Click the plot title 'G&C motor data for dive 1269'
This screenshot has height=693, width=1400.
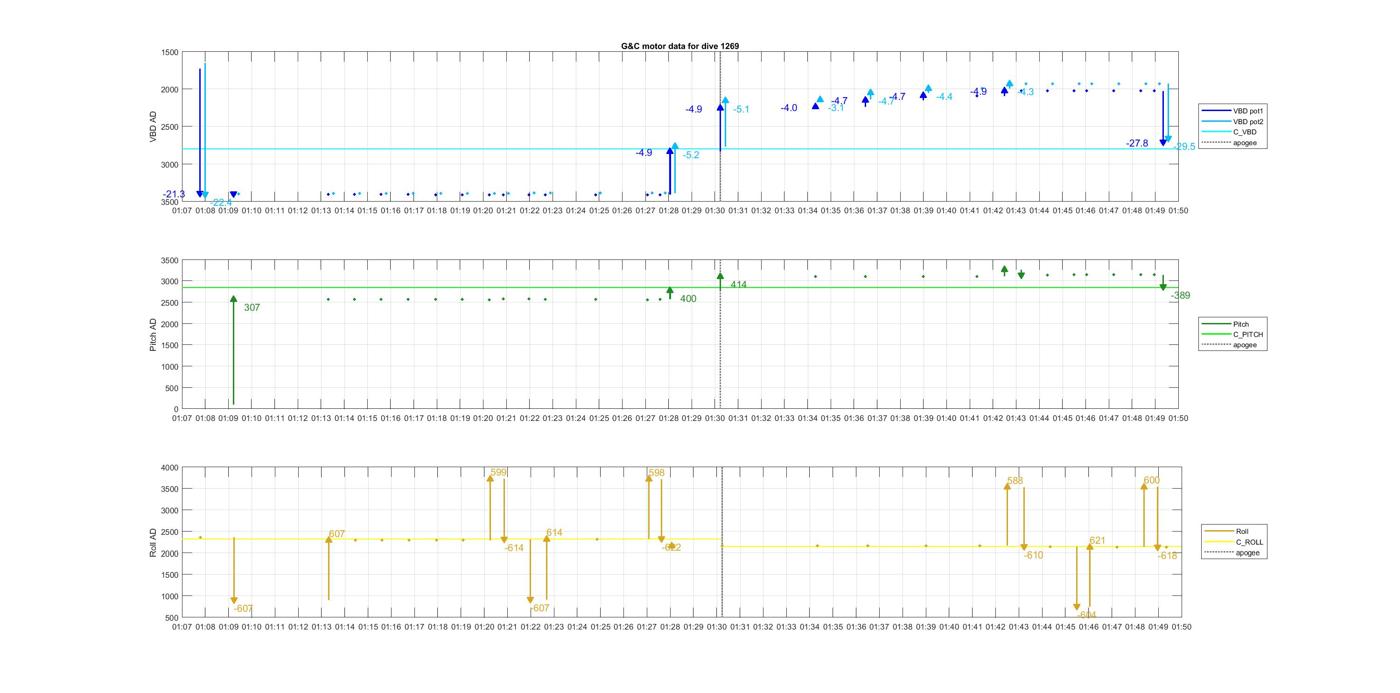pos(680,46)
